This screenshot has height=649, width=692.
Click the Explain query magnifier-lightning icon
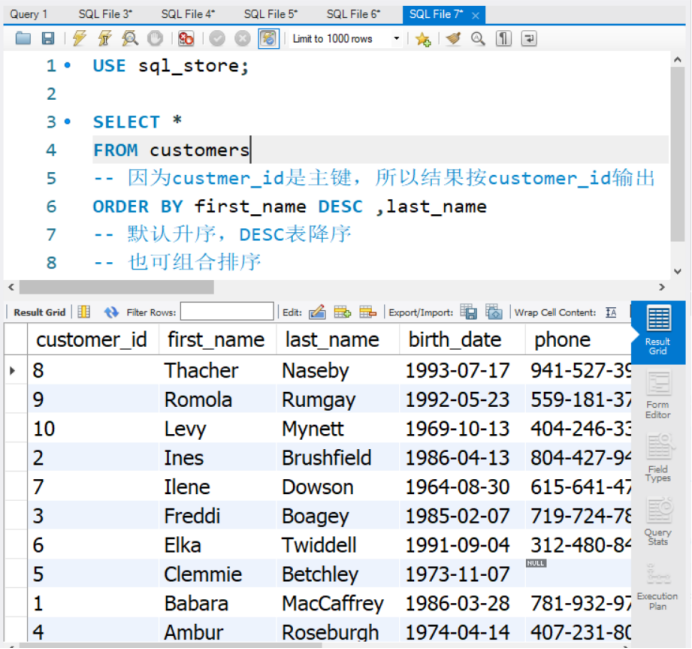pyautogui.click(x=130, y=39)
